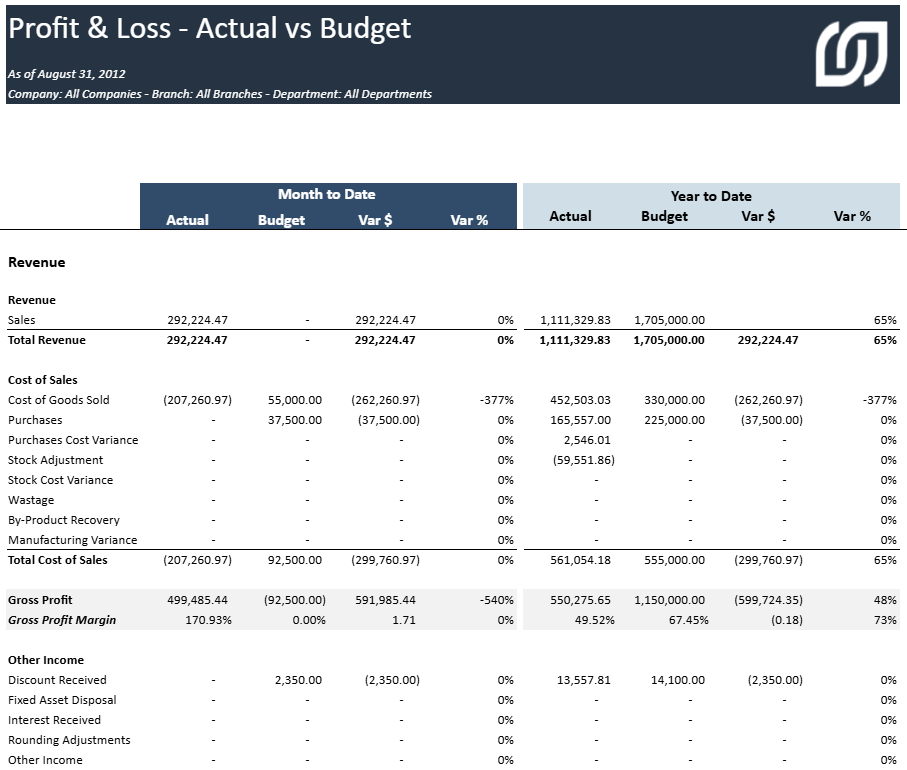The width and height of the screenshot is (907, 770).
Task: Click the Actual column under Month to Date
Action: point(187,219)
